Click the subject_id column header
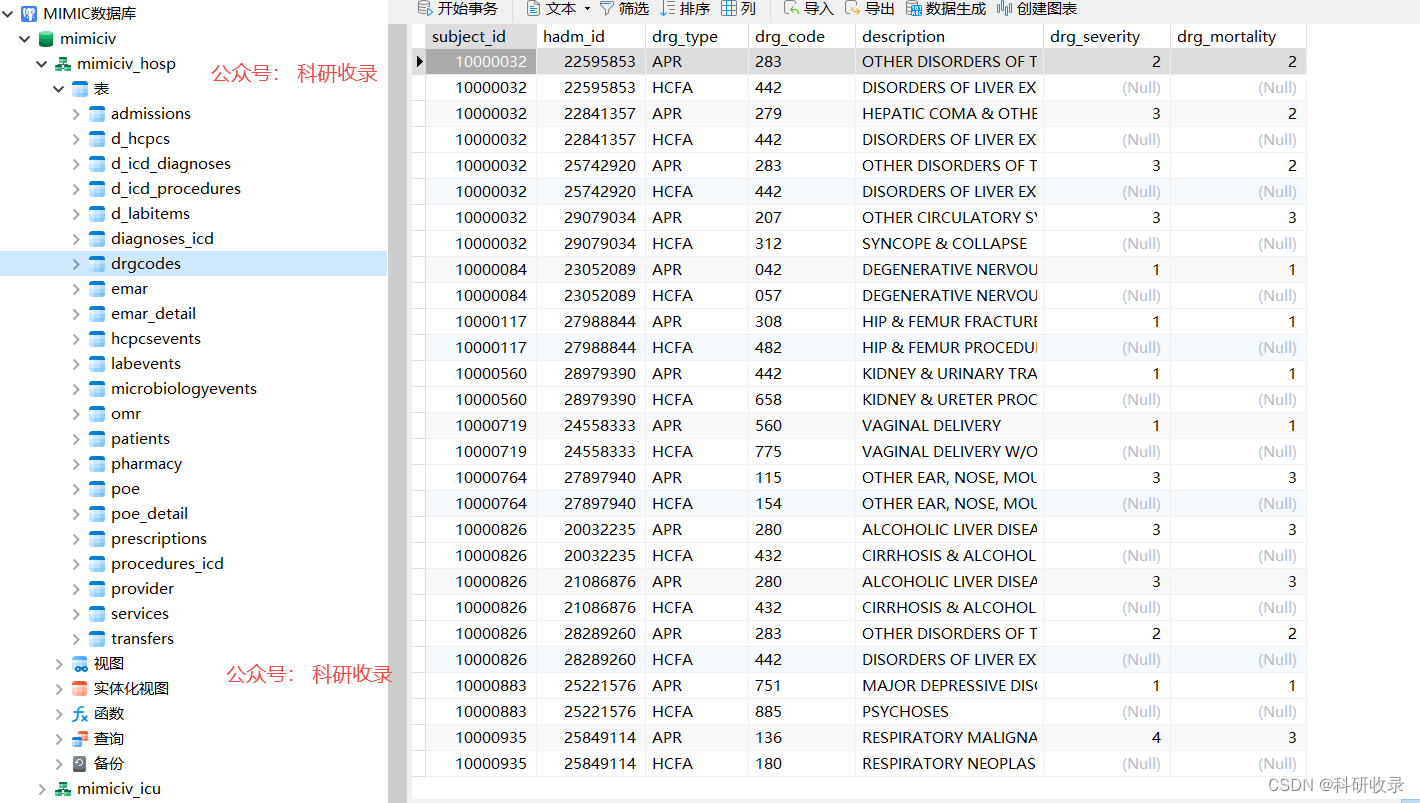This screenshot has height=803, width=1420. pos(481,36)
